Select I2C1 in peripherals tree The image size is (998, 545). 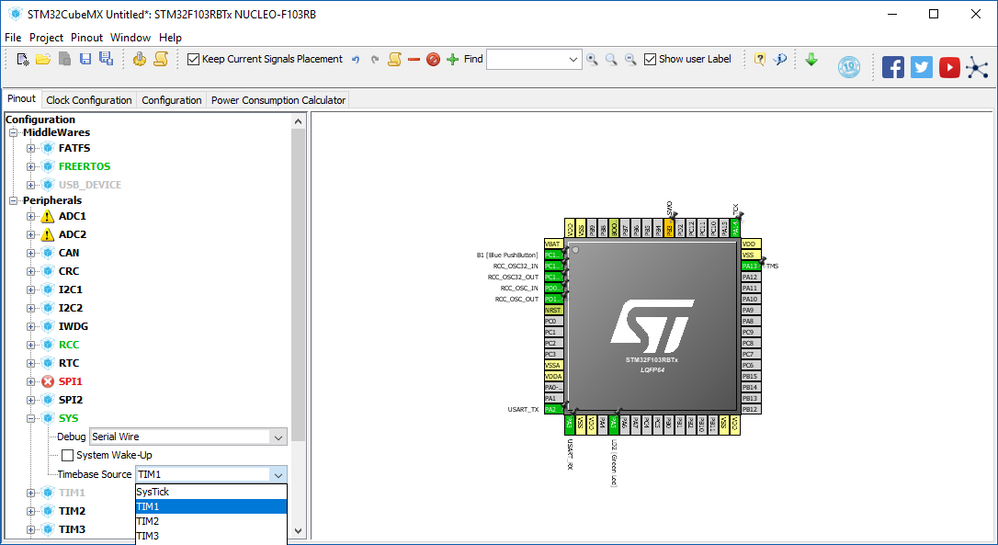(x=71, y=290)
